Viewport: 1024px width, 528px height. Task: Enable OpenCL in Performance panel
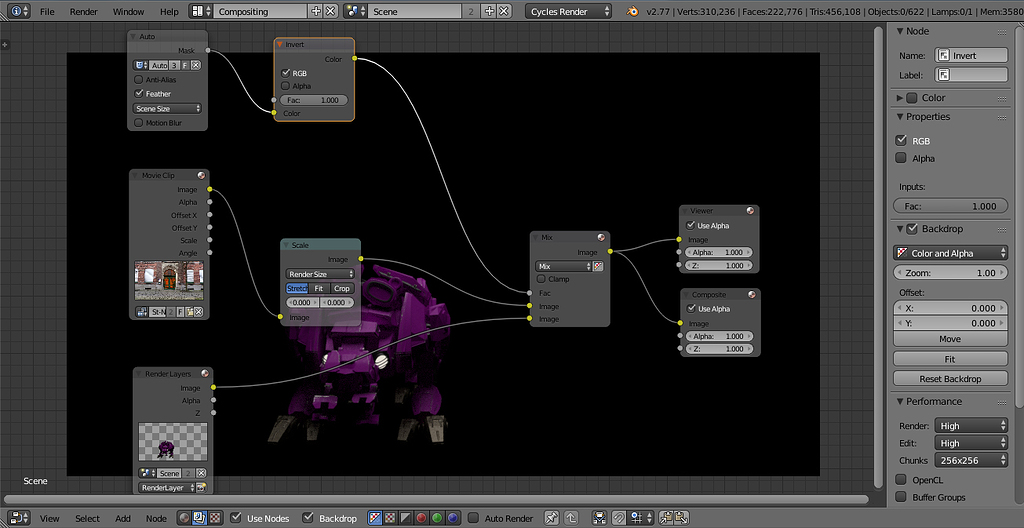click(x=901, y=480)
